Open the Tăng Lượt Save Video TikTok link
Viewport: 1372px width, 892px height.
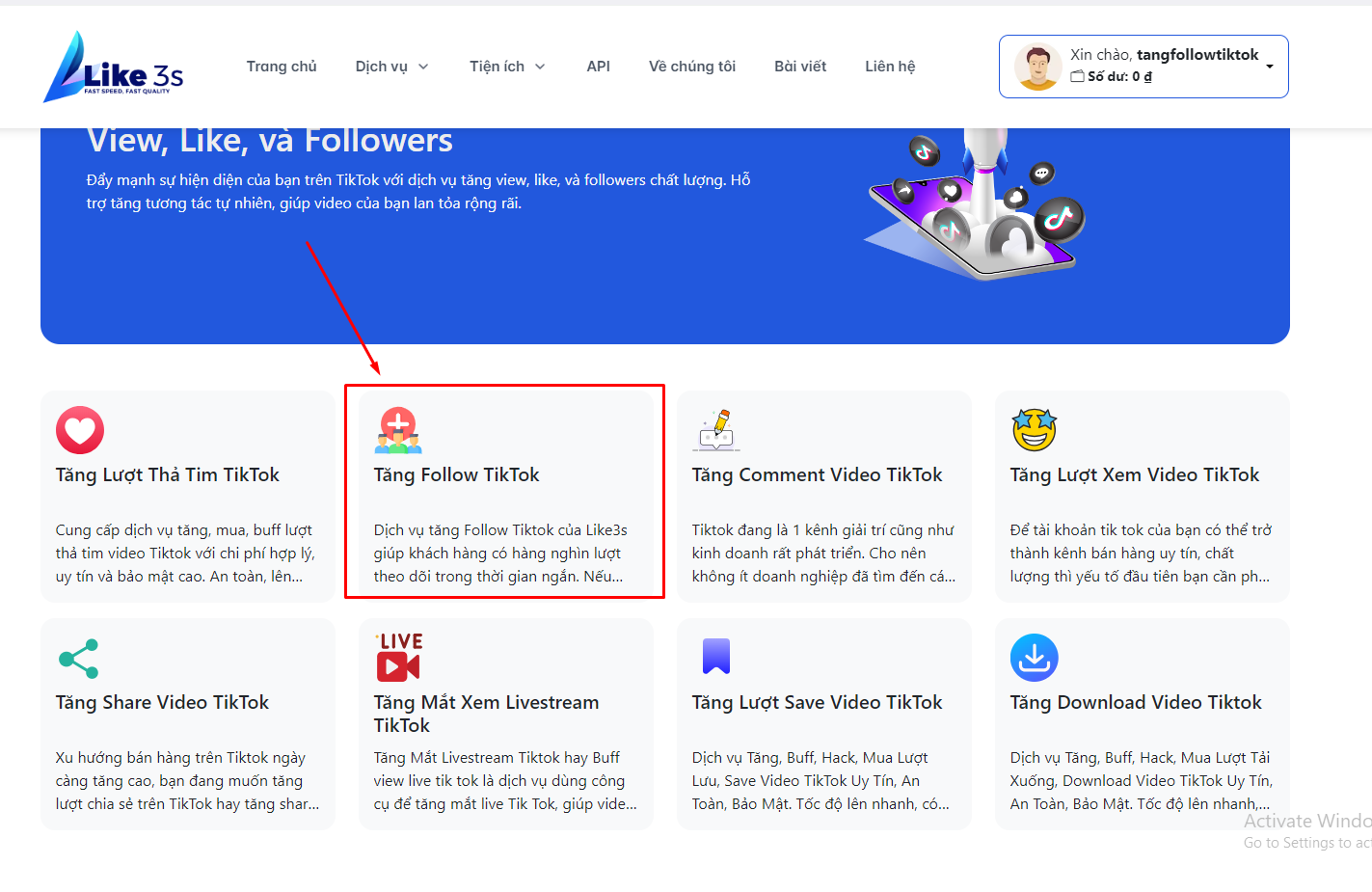coord(818,703)
